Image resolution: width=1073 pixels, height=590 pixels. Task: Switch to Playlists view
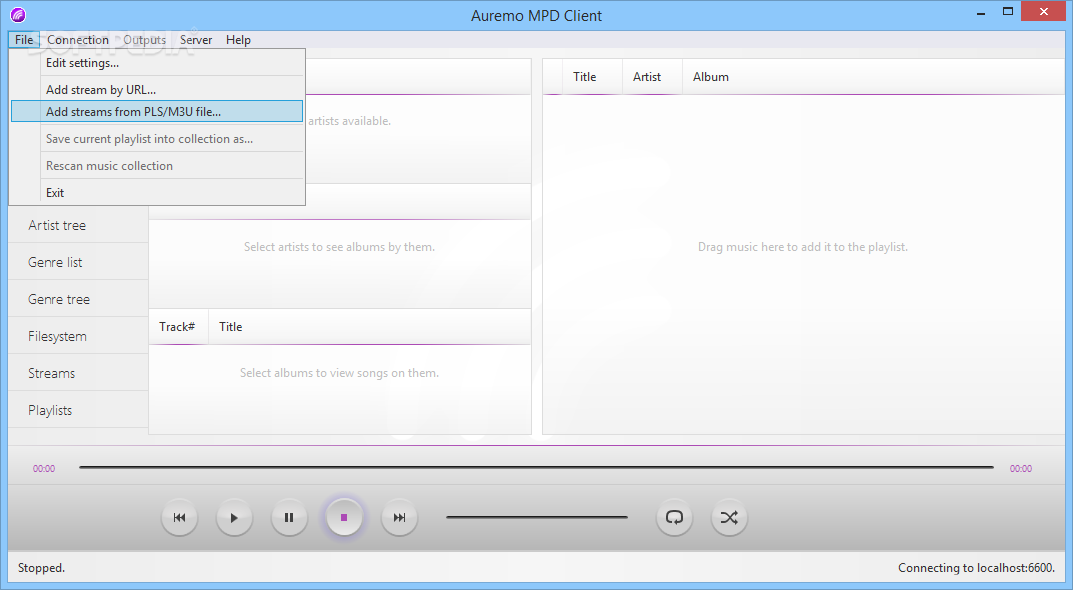(79, 410)
